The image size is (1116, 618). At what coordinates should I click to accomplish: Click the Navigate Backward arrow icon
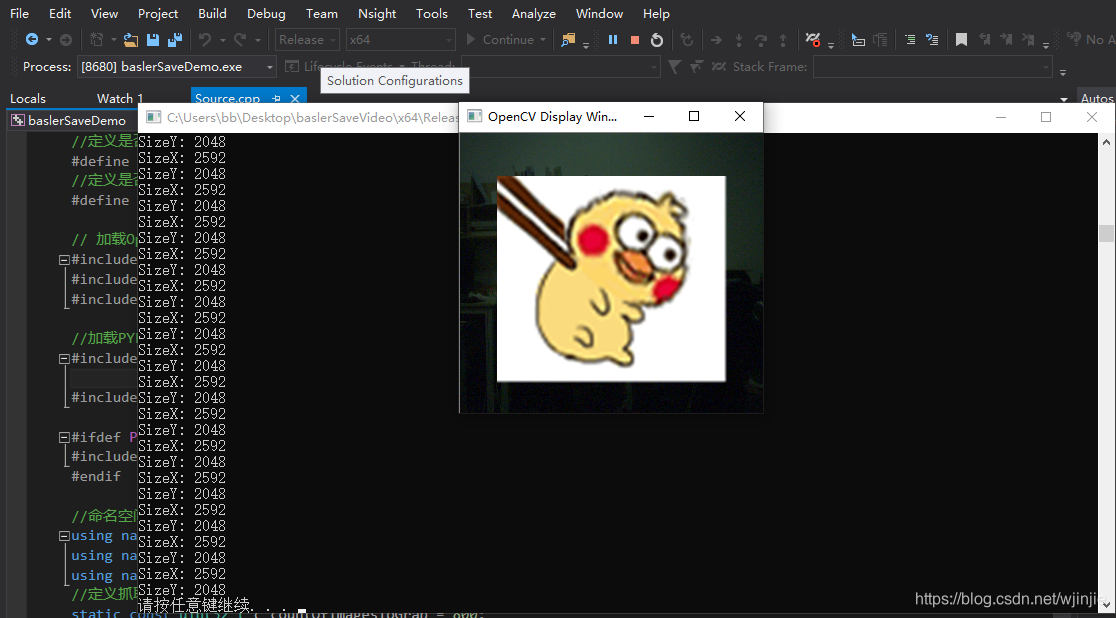pos(33,40)
